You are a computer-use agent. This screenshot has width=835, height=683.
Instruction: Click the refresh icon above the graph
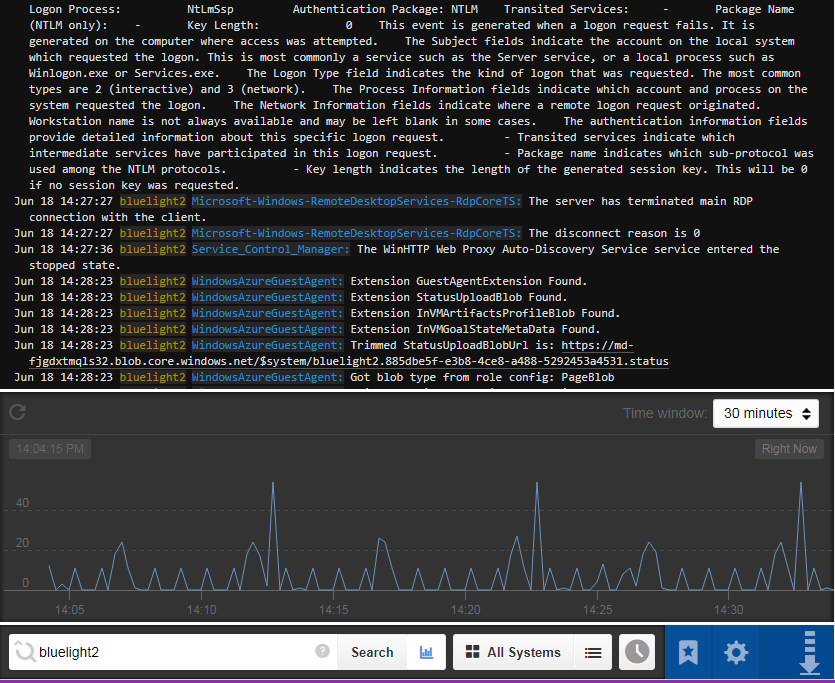(x=18, y=412)
